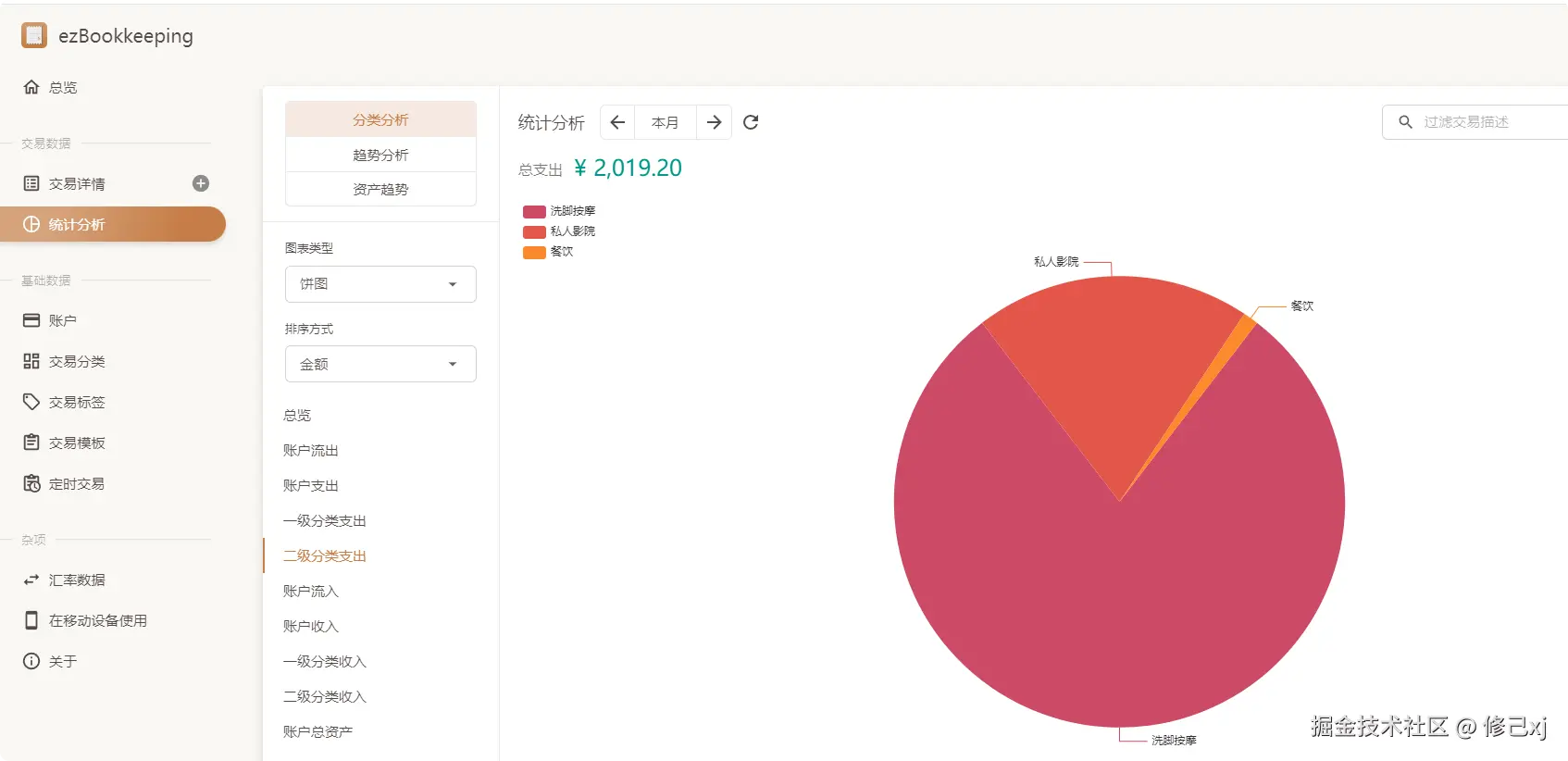
Task: Open the 统计分析 sidebar item
Action: 113,224
